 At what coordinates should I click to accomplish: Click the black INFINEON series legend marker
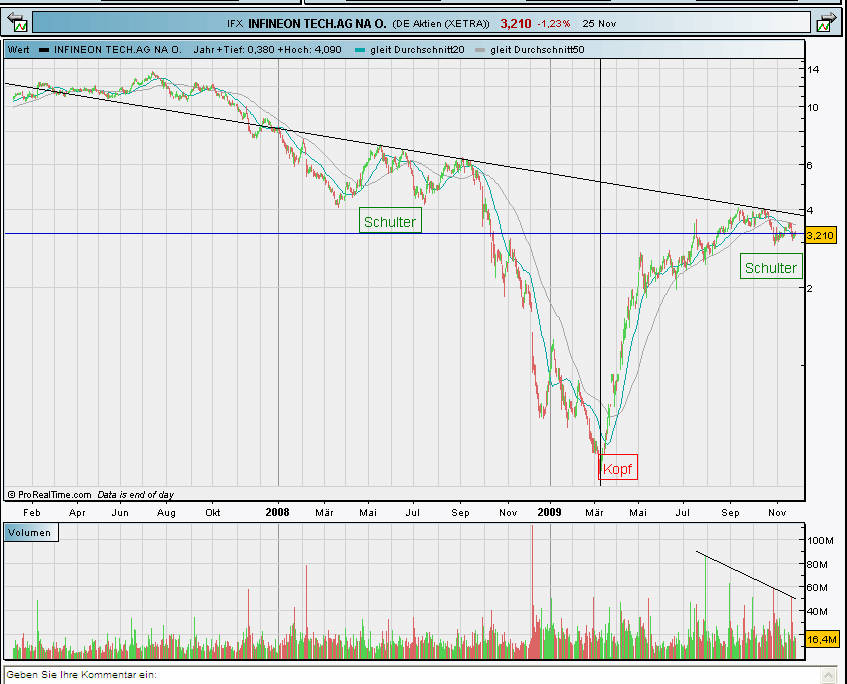tap(44, 50)
